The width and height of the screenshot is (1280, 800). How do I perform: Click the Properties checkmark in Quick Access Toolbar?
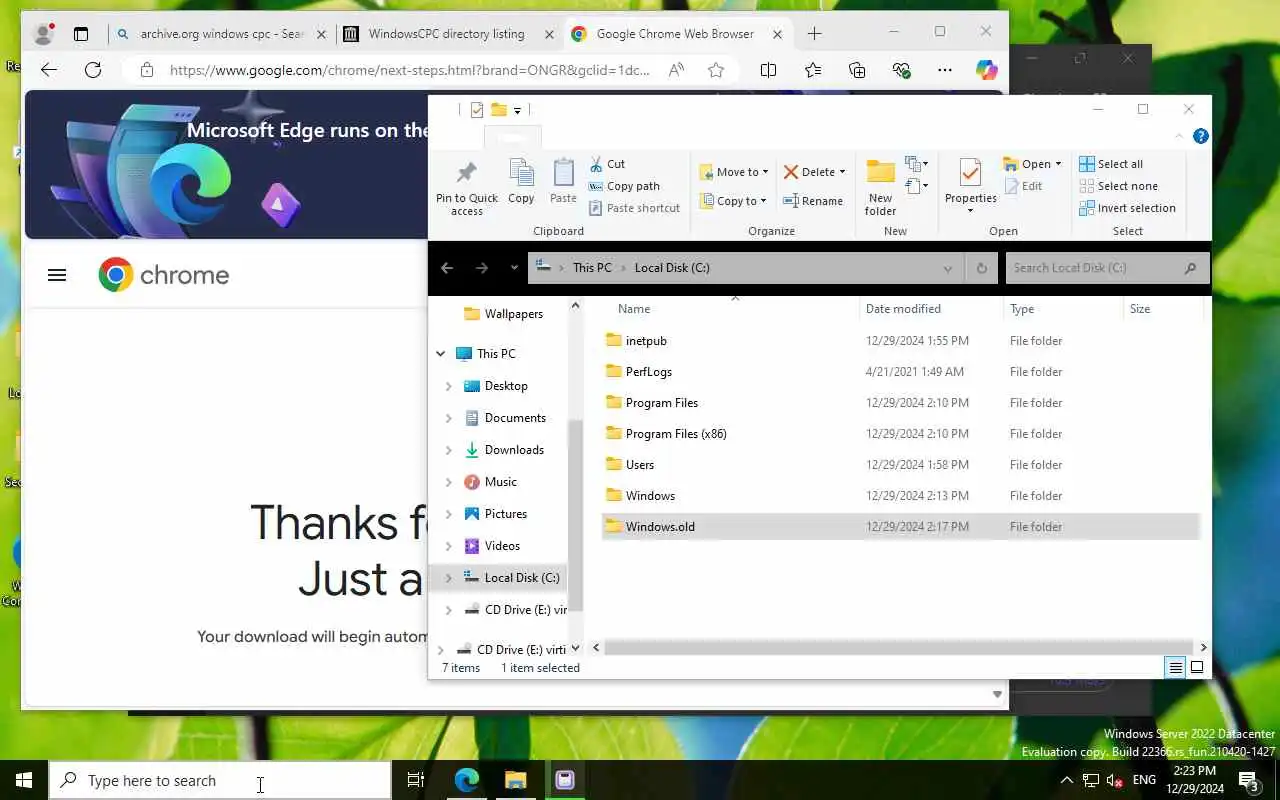(x=477, y=110)
